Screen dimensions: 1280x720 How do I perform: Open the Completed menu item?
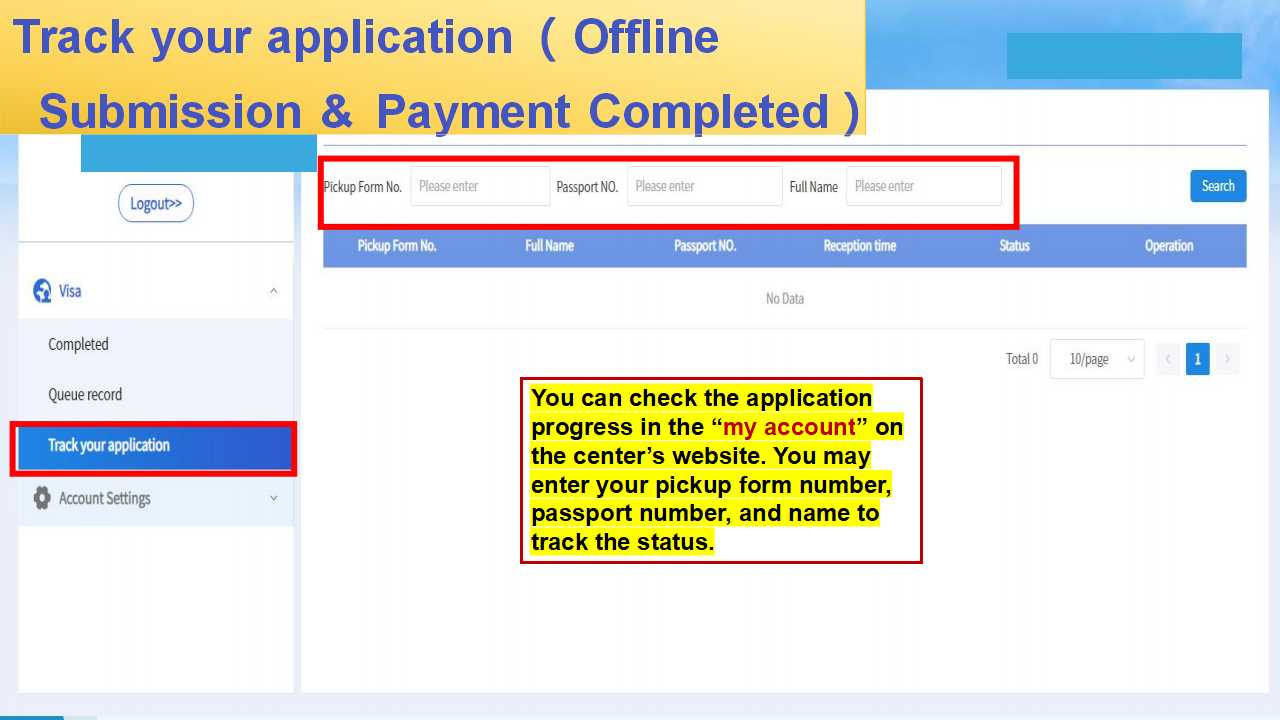click(78, 344)
